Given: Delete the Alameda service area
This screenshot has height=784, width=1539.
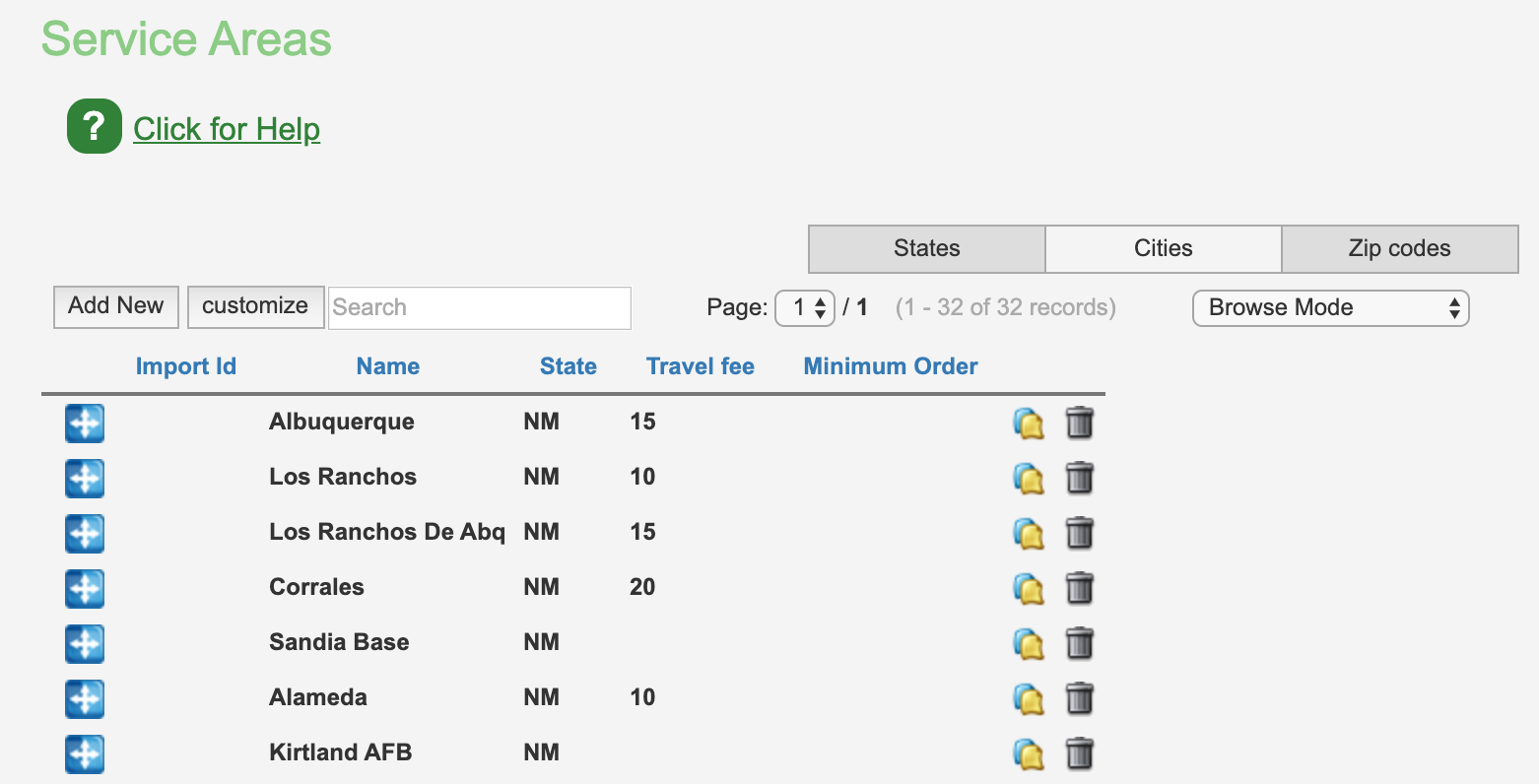Looking at the screenshot, I should click(x=1080, y=698).
